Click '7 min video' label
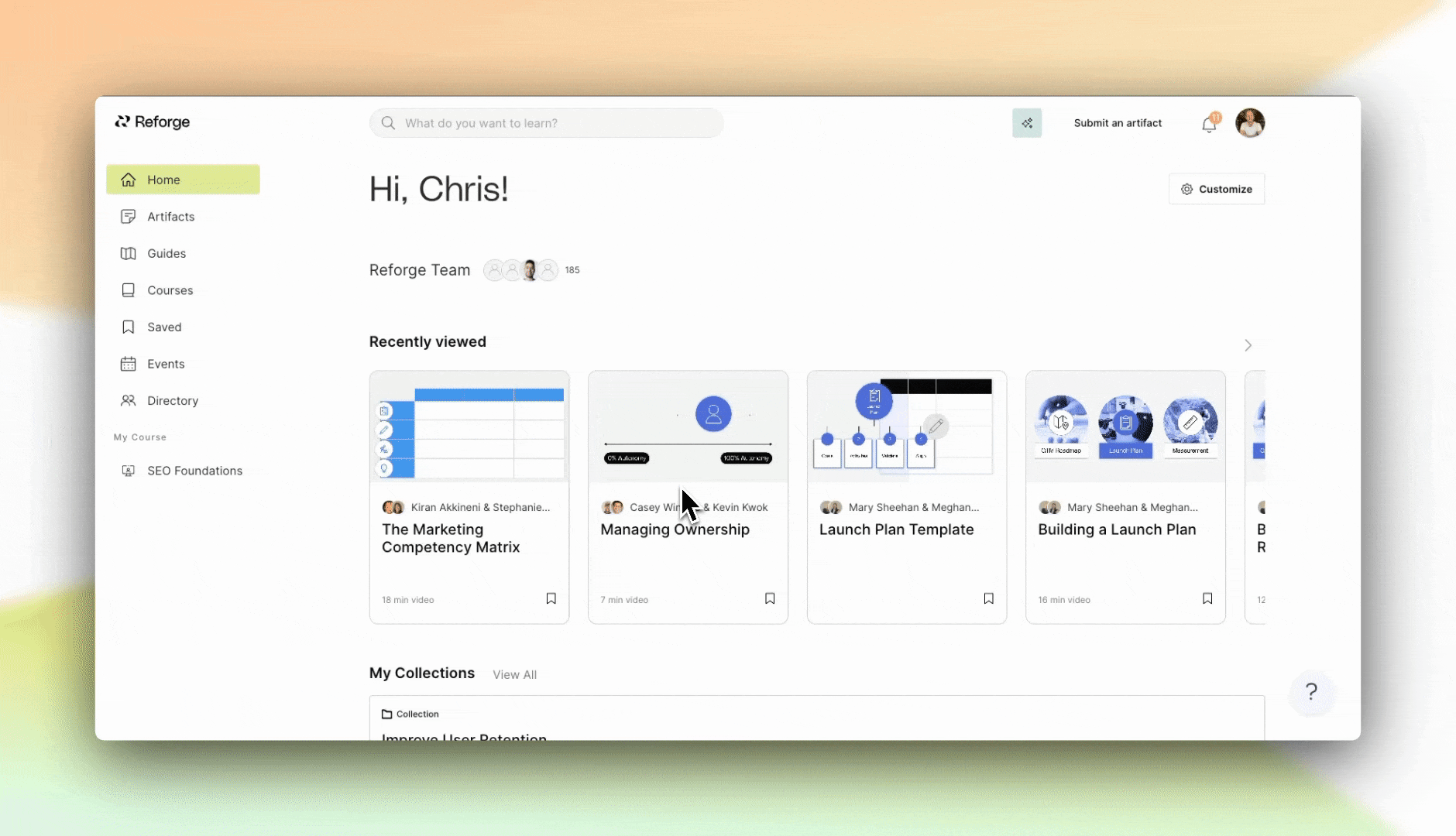 point(624,600)
